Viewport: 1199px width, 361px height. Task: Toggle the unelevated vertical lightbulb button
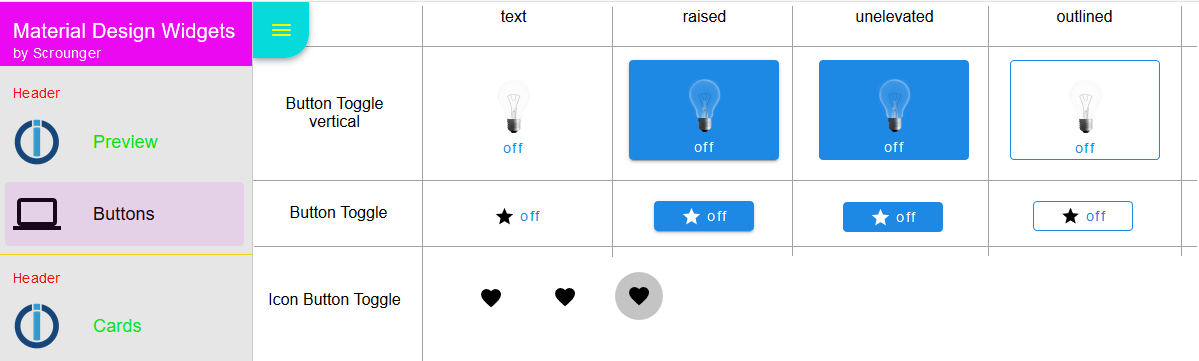894,110
